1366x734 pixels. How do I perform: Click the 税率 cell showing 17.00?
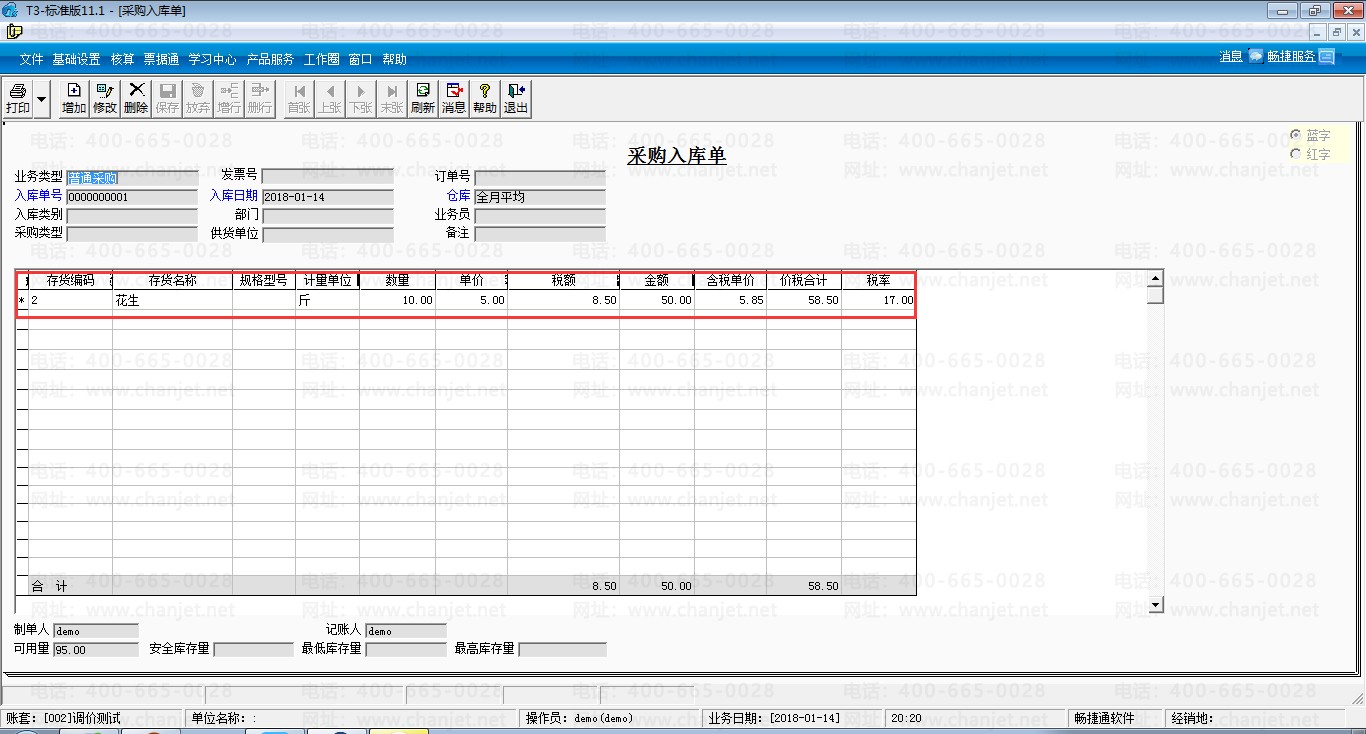(x=878, y=300)
